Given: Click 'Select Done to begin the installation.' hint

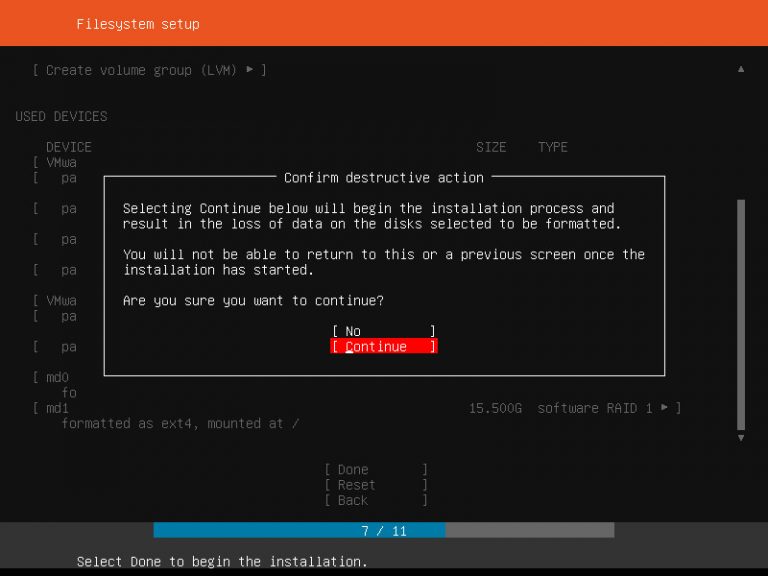Looking at the screenshot, I should [222, 561].
